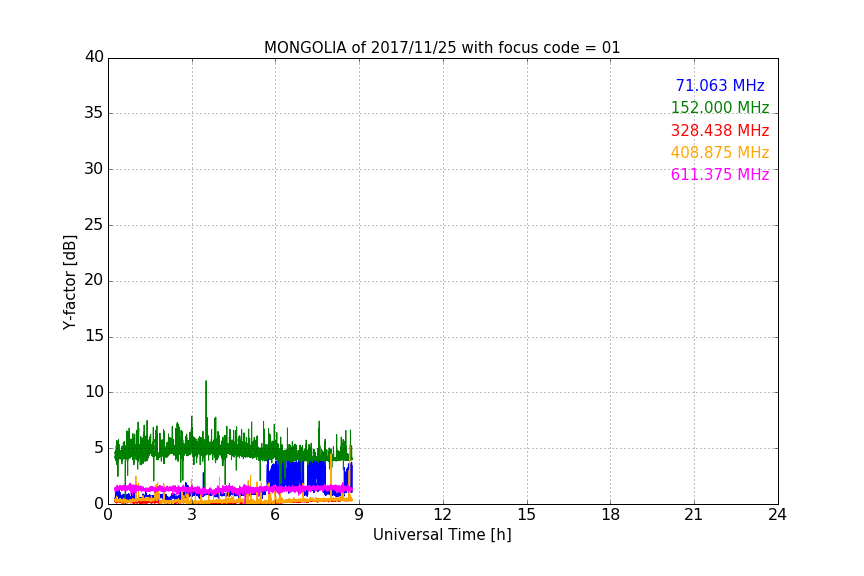864x576 pixels.
Task: Click the y-axis tick label 40
Action: tap(94, 57)
